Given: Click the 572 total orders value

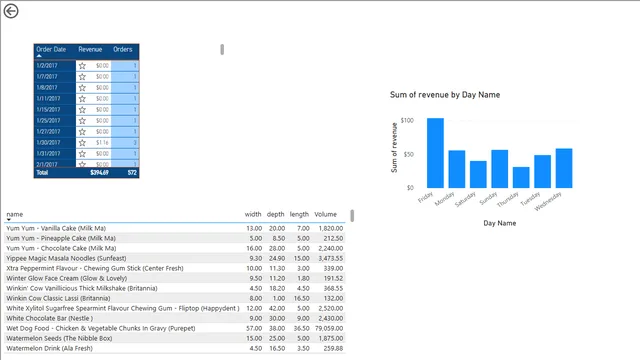Looking at the screenshot, I should click(x=132, y=173).
